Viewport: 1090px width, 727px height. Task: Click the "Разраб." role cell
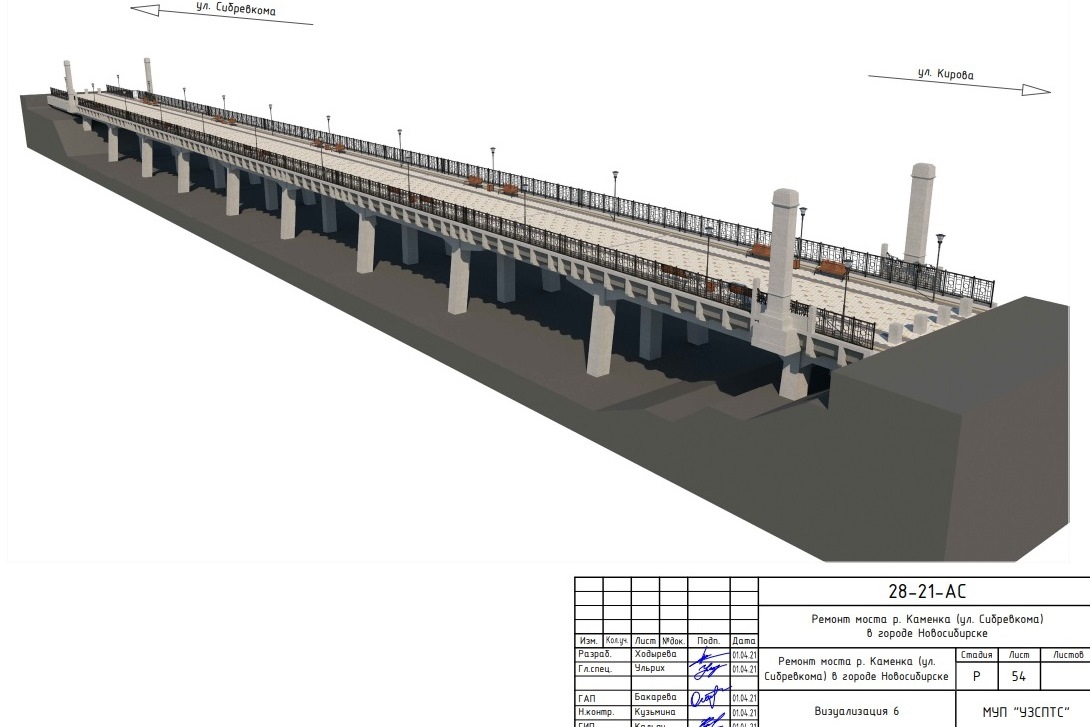593,654
